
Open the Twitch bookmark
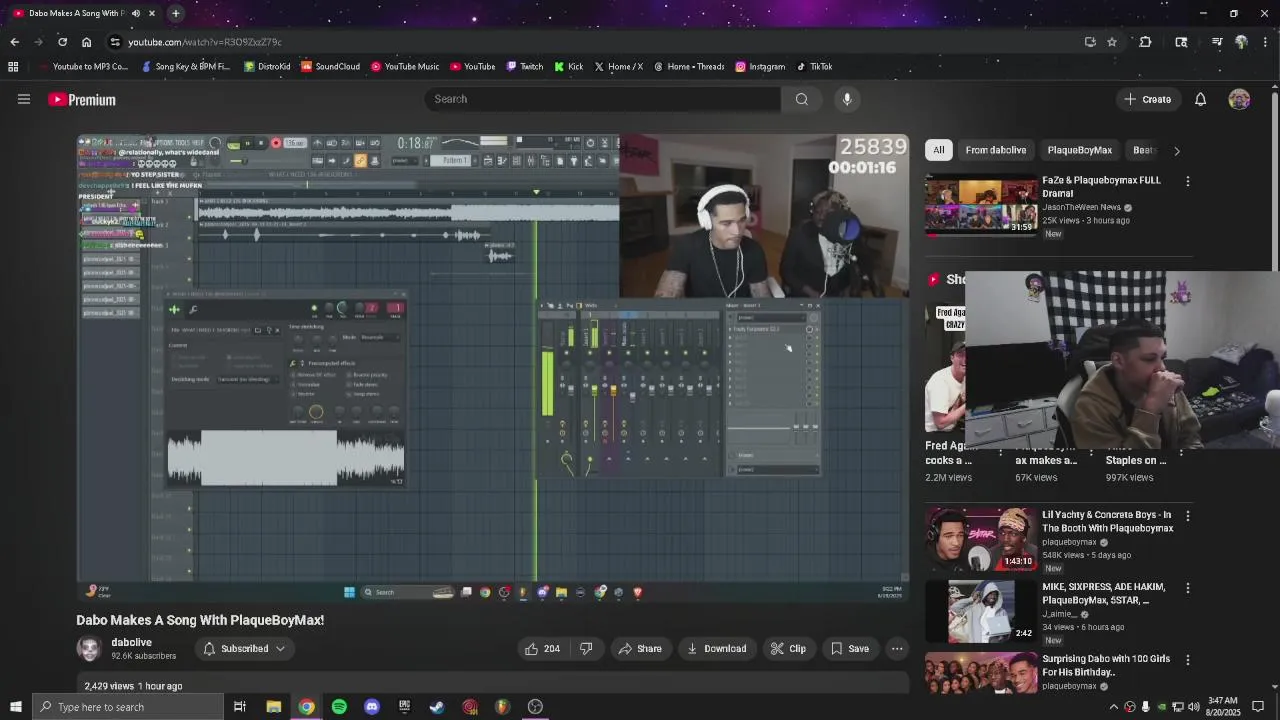click(x=525, y=67)
